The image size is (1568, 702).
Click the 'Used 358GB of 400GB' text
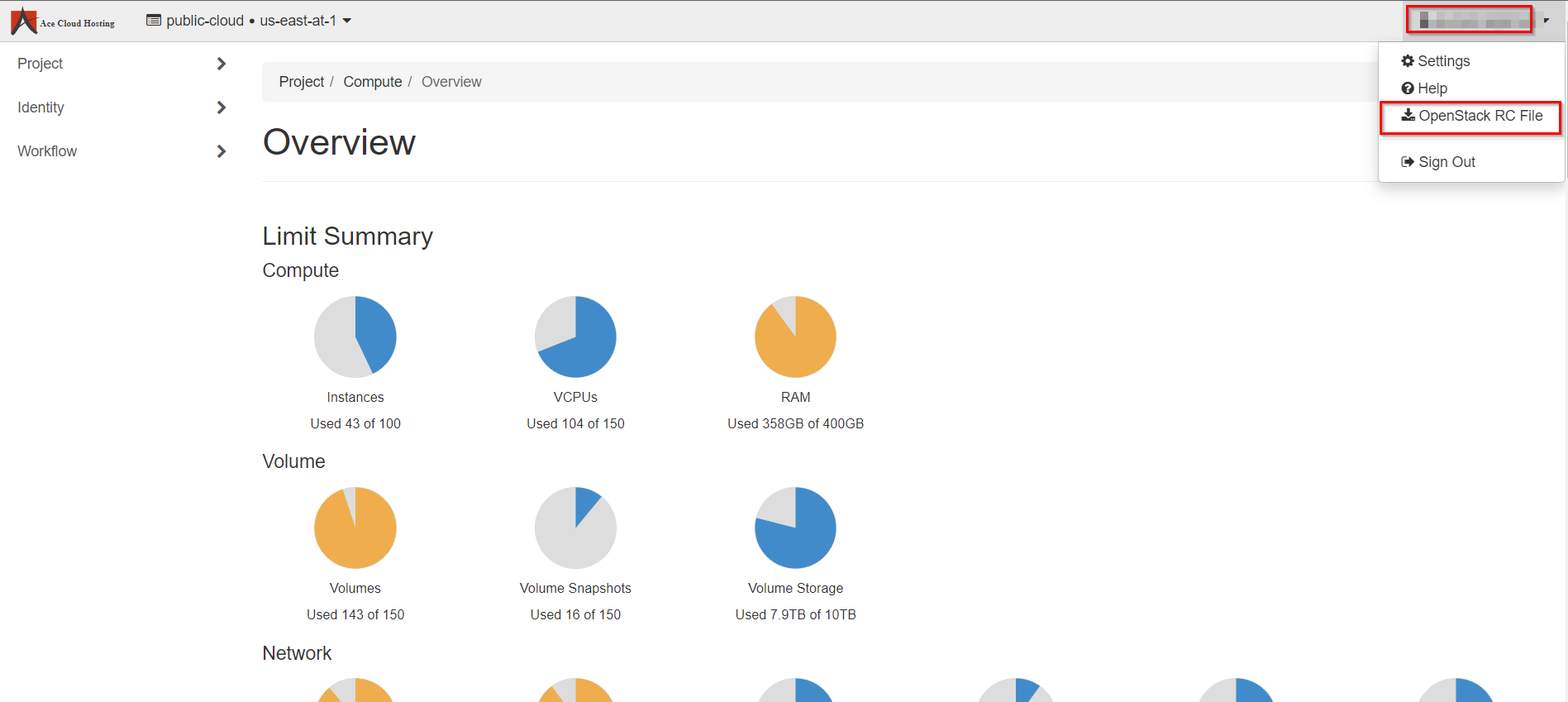795,423
